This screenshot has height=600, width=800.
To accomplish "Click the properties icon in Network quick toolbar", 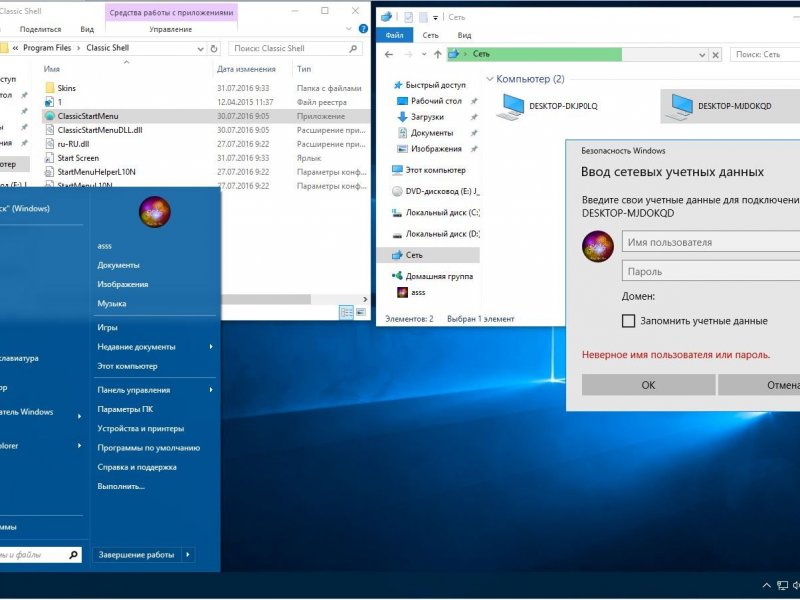I will point(409,17).
